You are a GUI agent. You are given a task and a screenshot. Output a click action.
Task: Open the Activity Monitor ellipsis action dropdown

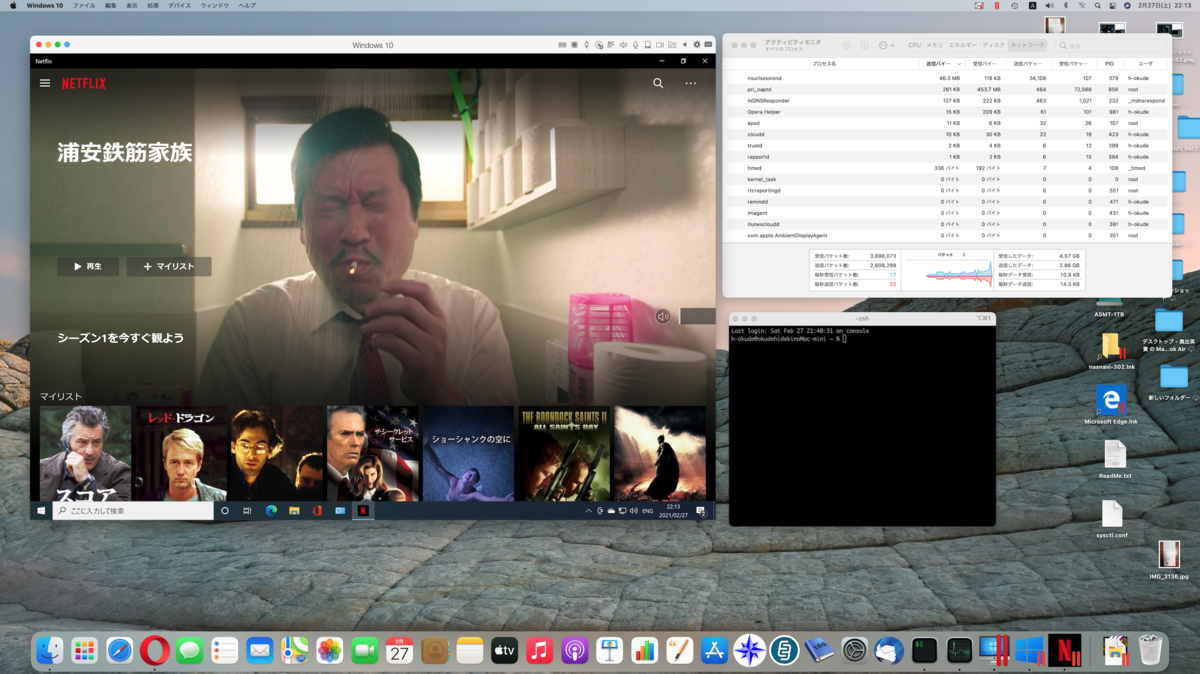886,45
